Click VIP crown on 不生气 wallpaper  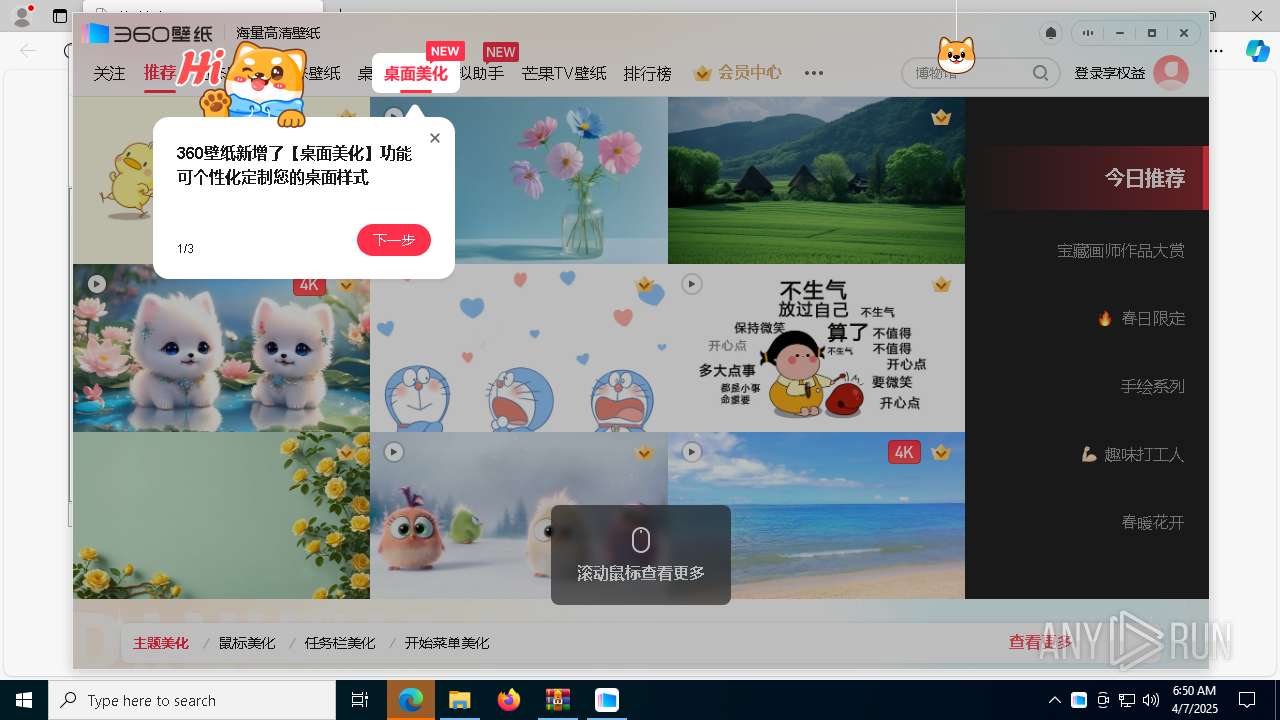(x=941, y=285)
